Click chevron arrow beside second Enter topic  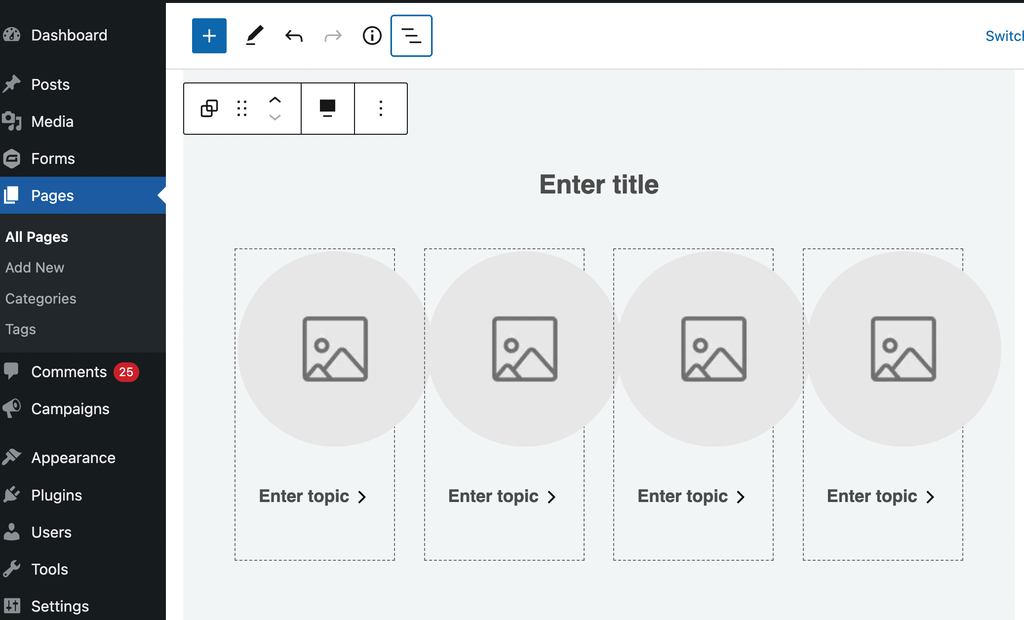551,497
